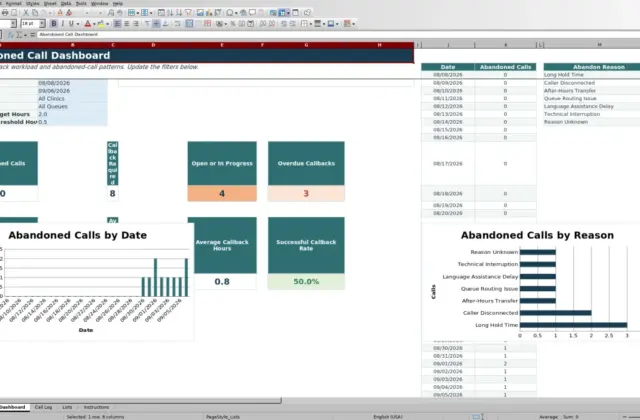Click the Long Hold Time bar in chart

pos(573,325)
